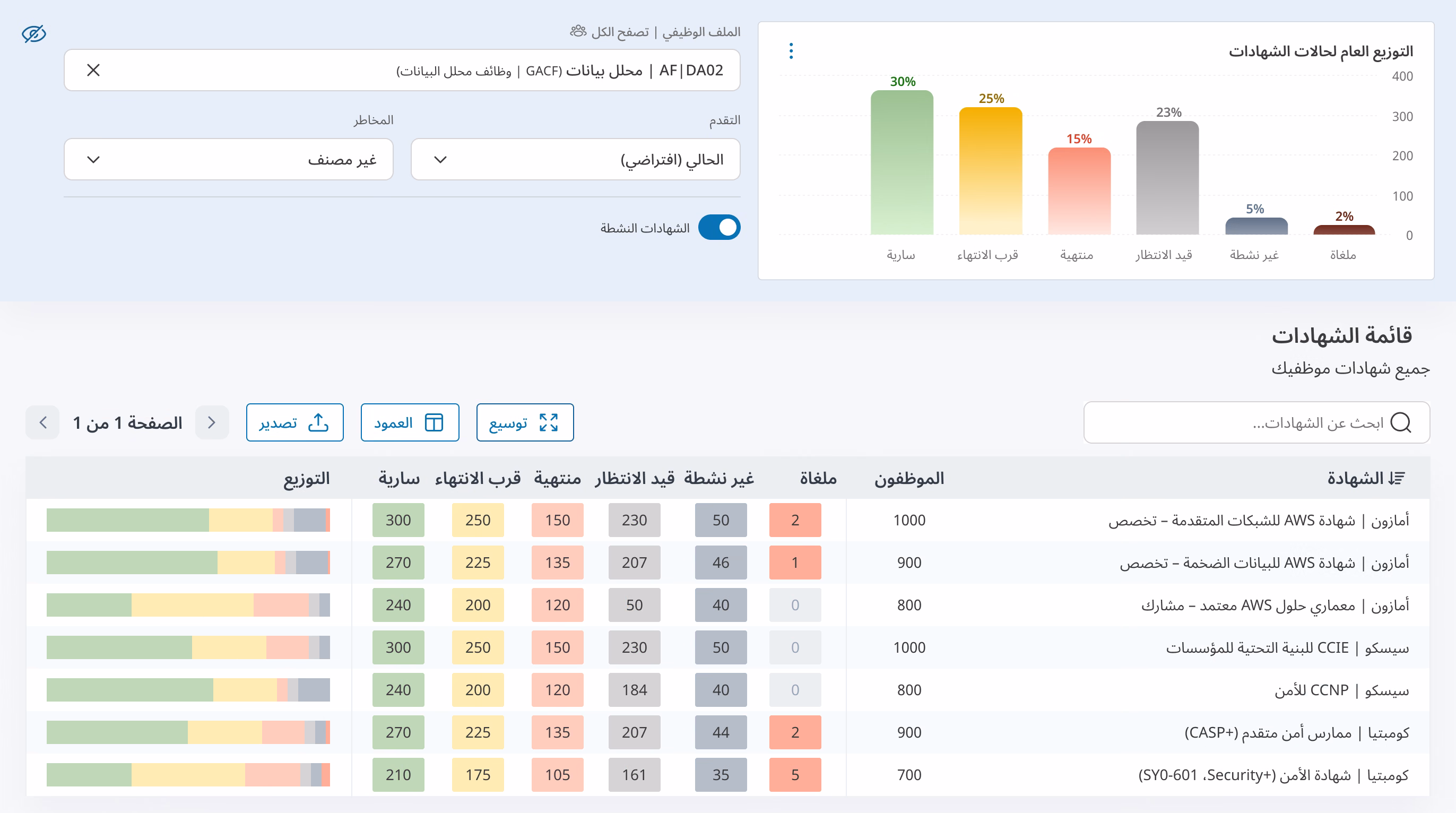
Task: Click the grey قيد الانتظار 23% chart bar
Action: click(1167, 178)
